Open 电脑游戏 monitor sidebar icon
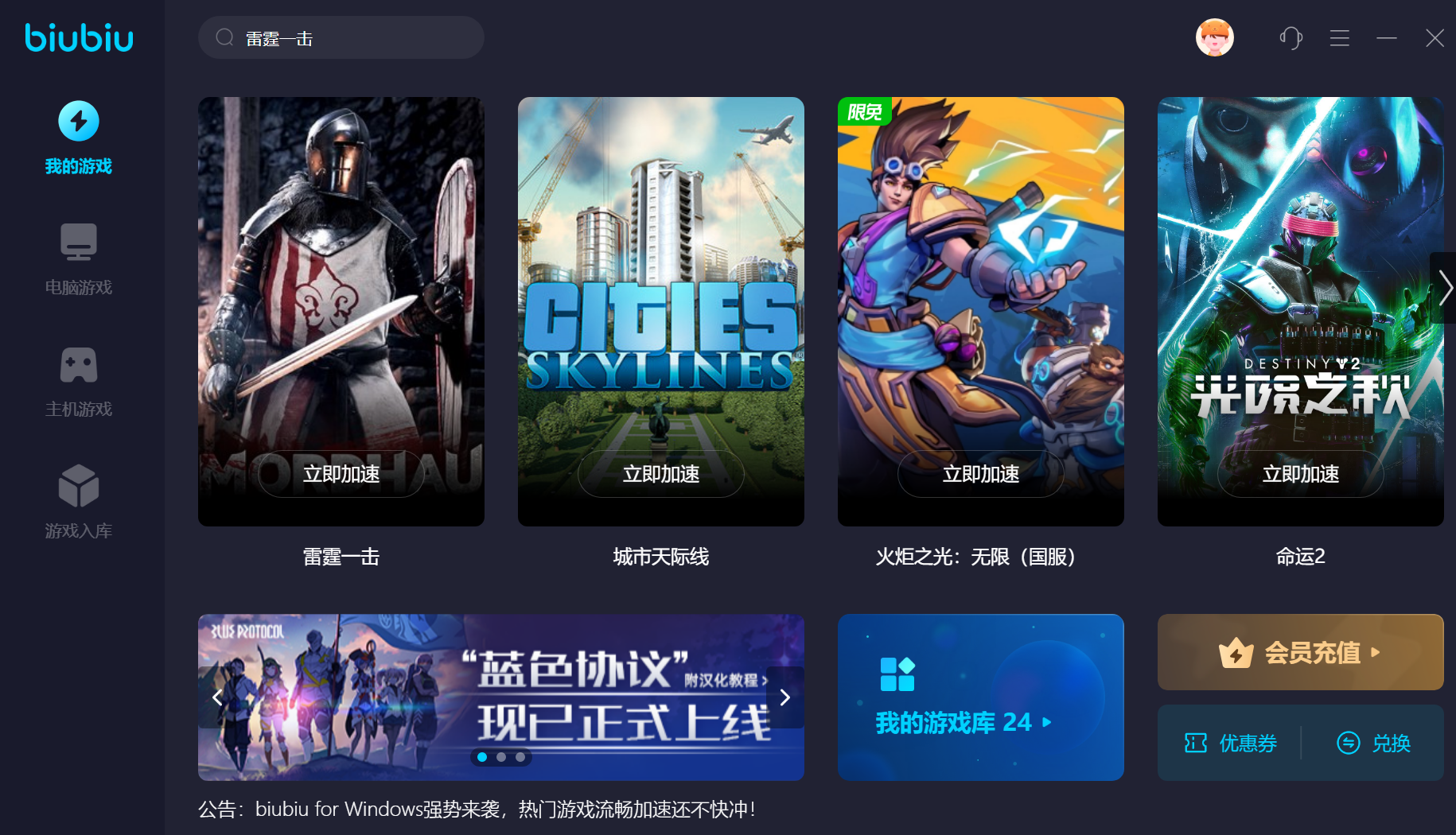 79,242
